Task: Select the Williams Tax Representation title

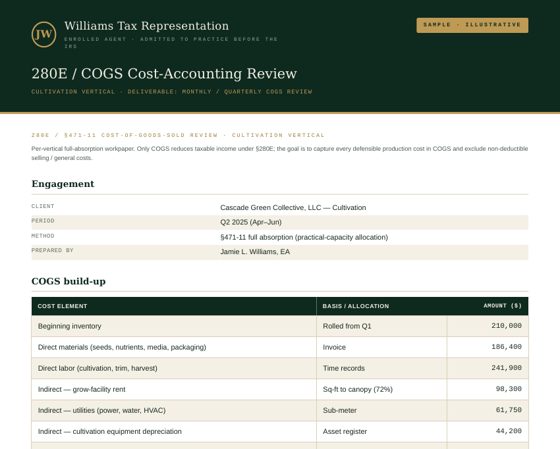Action: 146,26
